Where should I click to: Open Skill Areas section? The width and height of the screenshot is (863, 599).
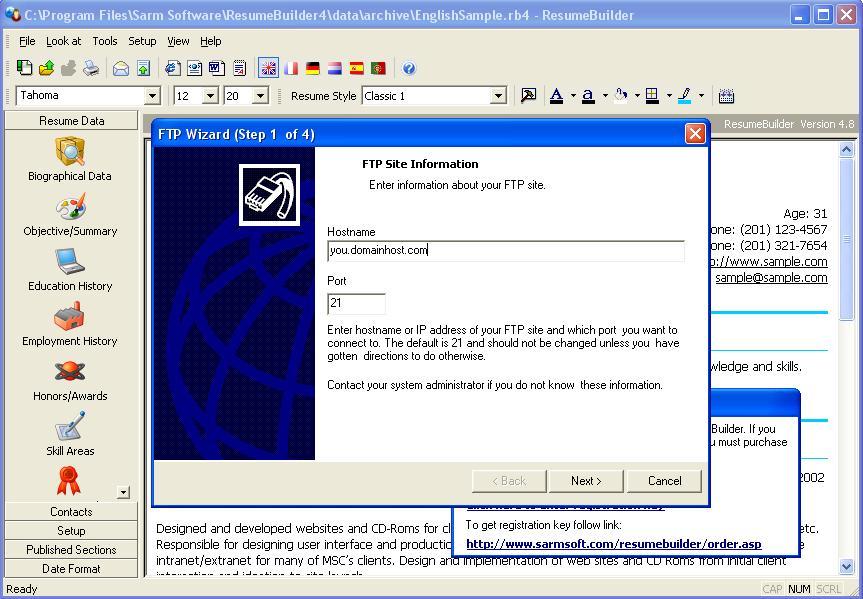(x=70, y=435)
